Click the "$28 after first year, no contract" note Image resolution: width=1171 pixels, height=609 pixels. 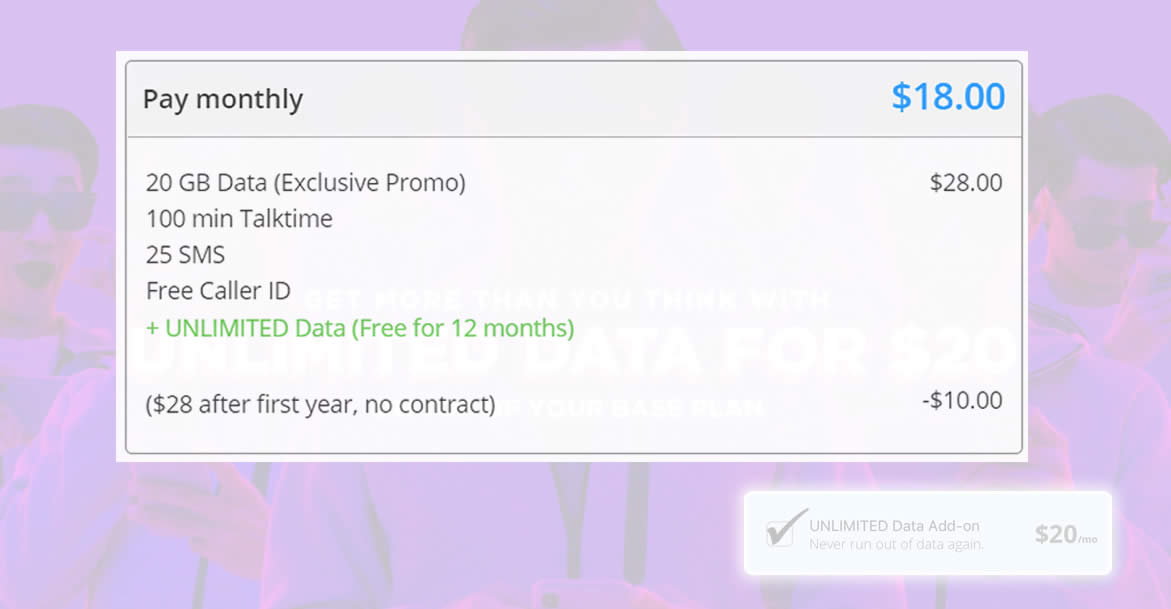pos(320,404)
